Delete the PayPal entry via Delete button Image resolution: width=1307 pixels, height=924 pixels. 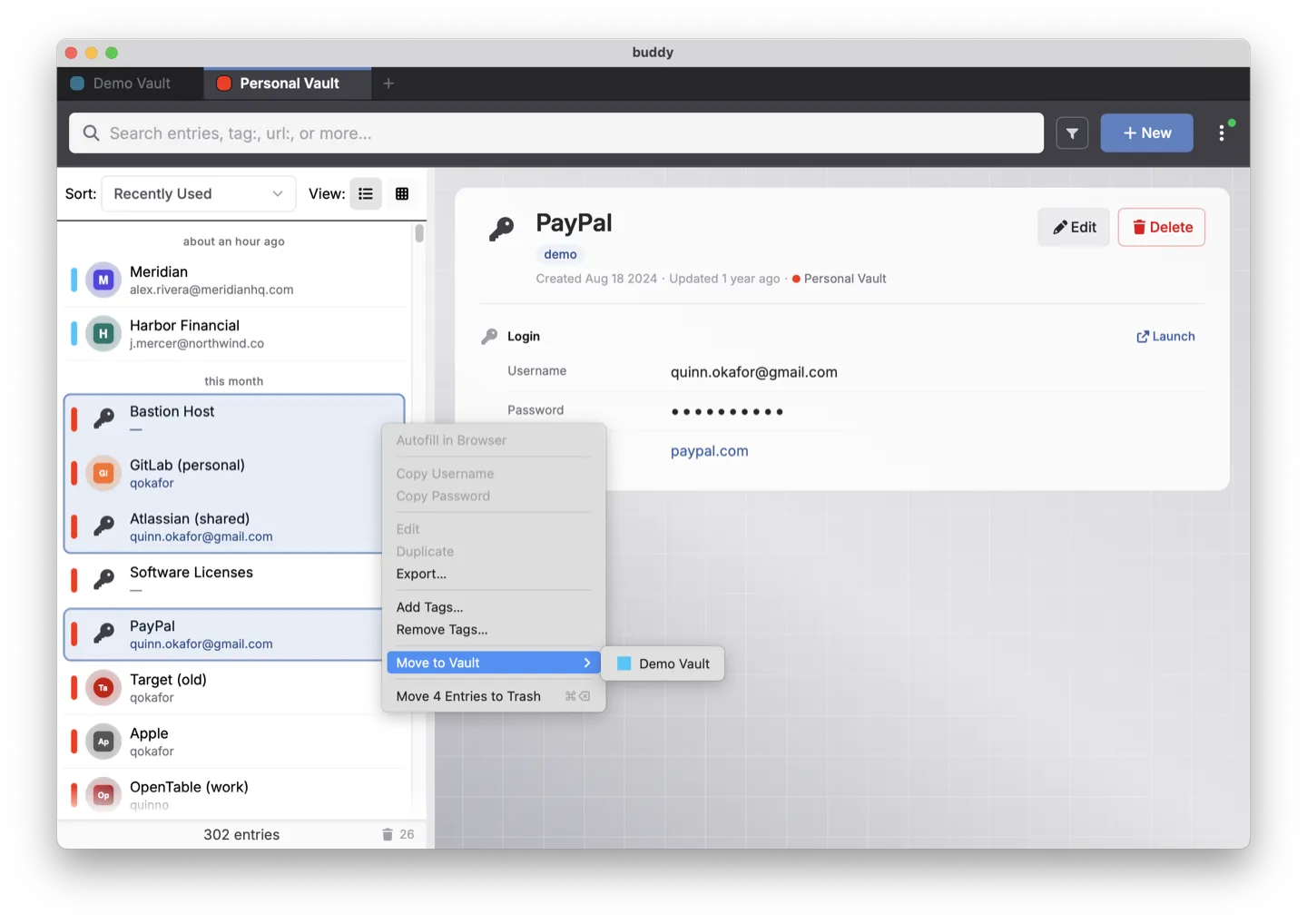(x=1162, y=227)
